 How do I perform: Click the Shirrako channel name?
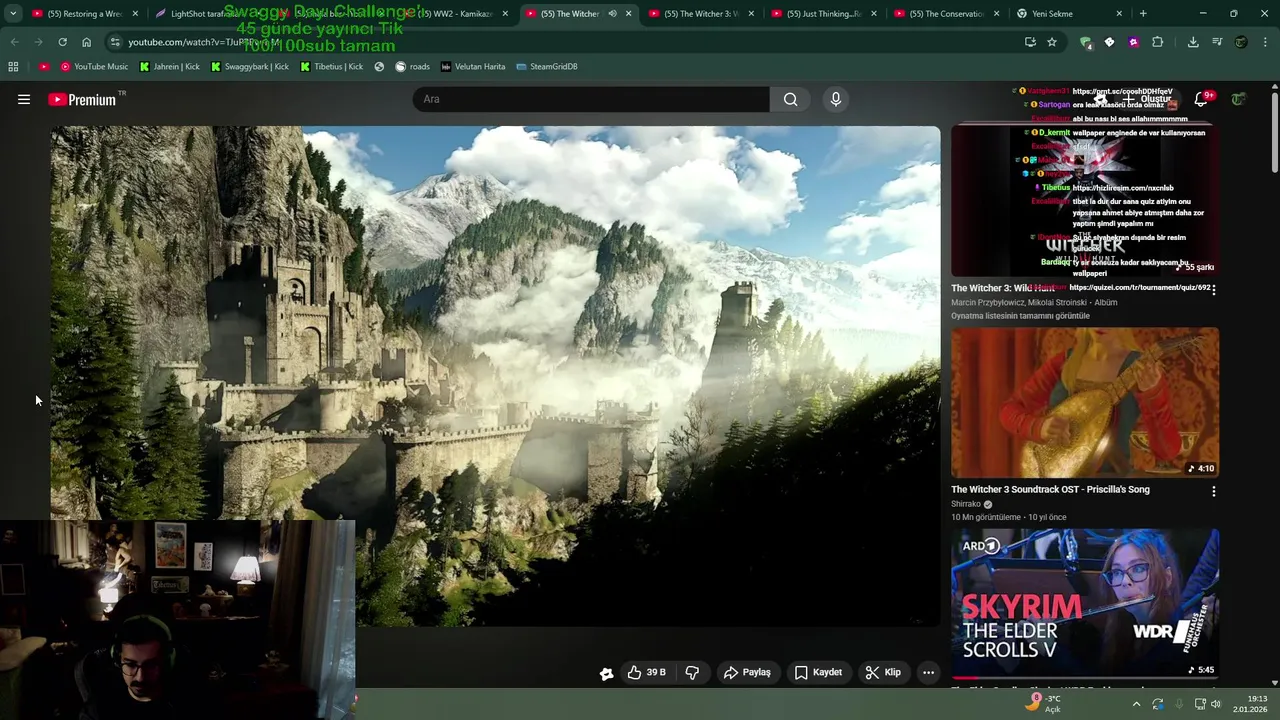pos(966,504)
